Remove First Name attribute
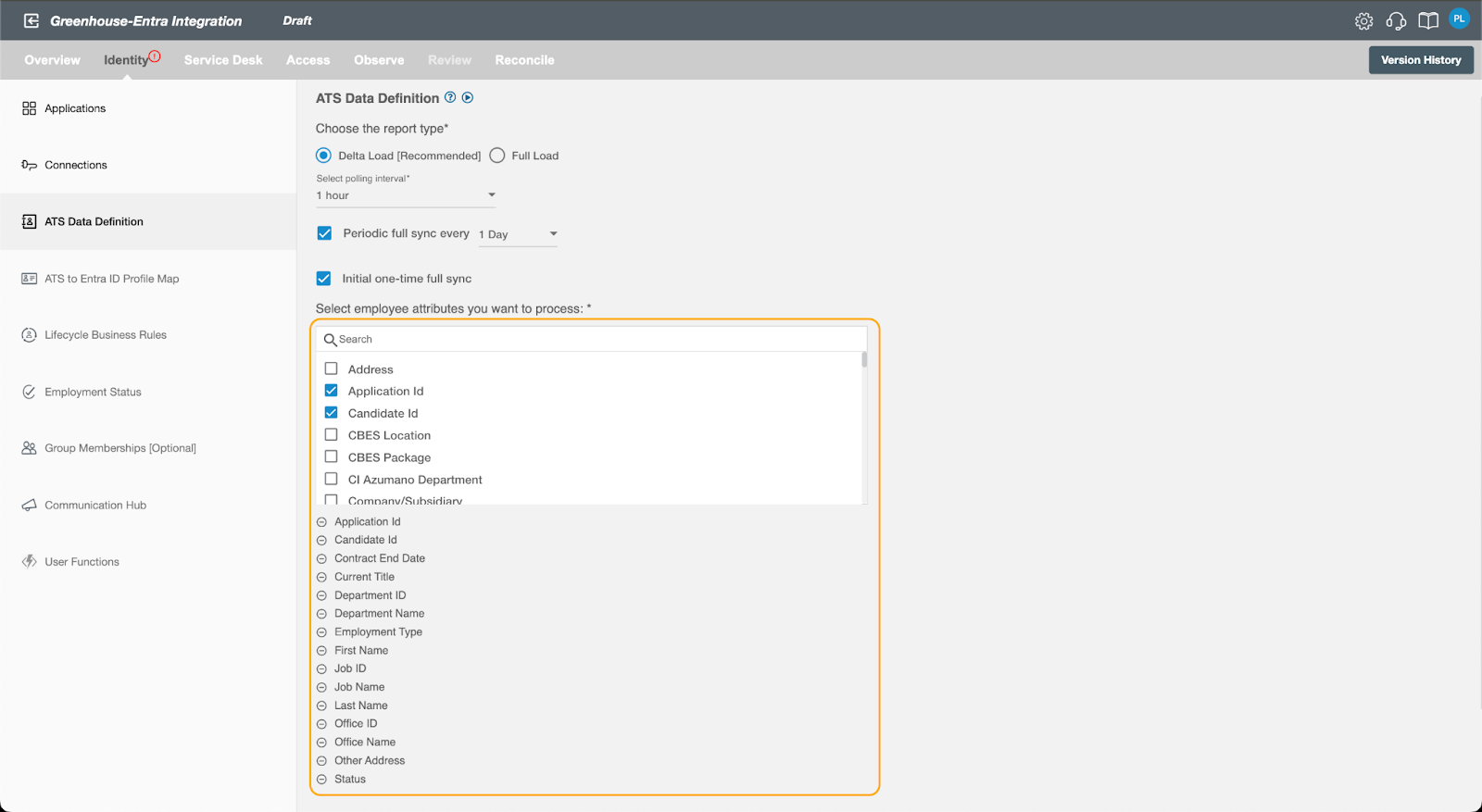Image resolution: width=1482 pixels, height=812 pixels. point(321,651)
